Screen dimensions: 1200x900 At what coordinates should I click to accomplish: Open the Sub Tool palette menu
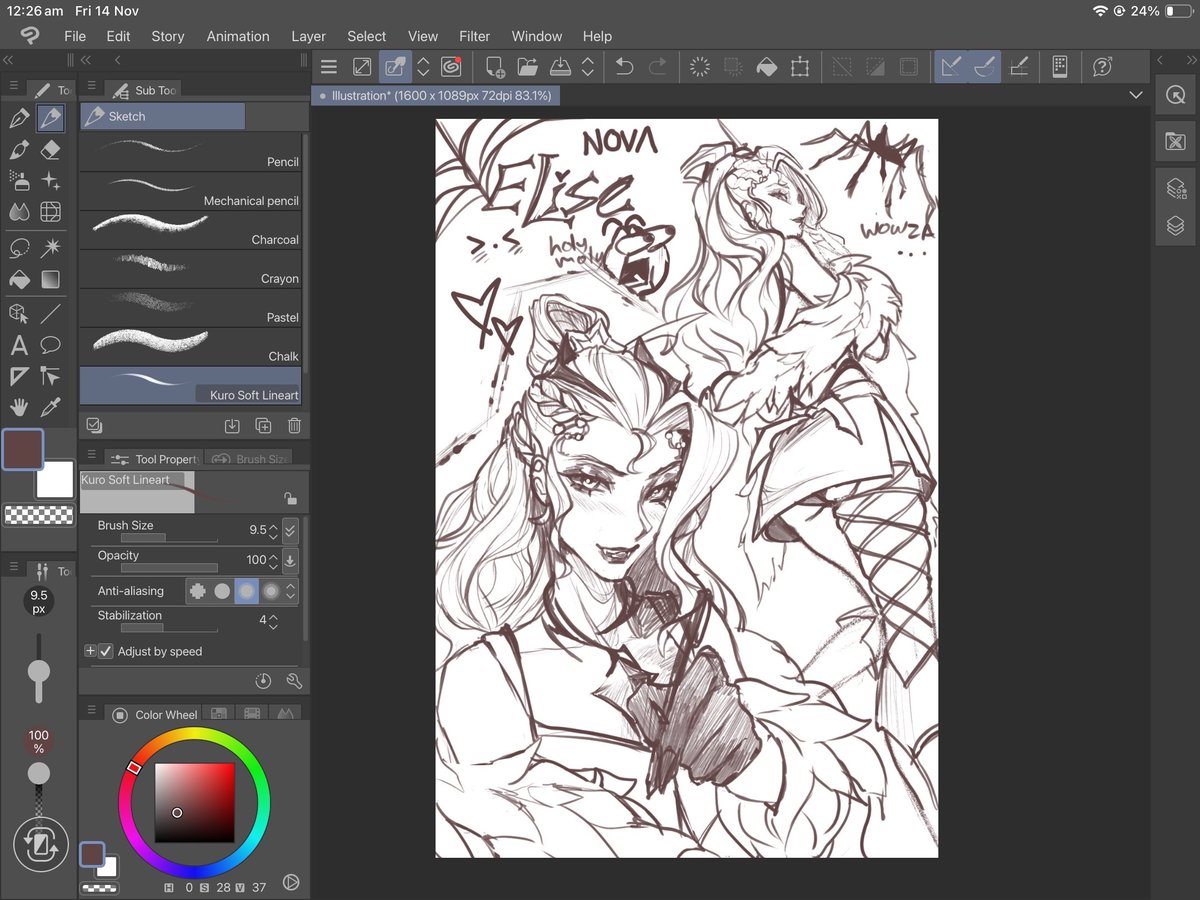pos(92,87)
